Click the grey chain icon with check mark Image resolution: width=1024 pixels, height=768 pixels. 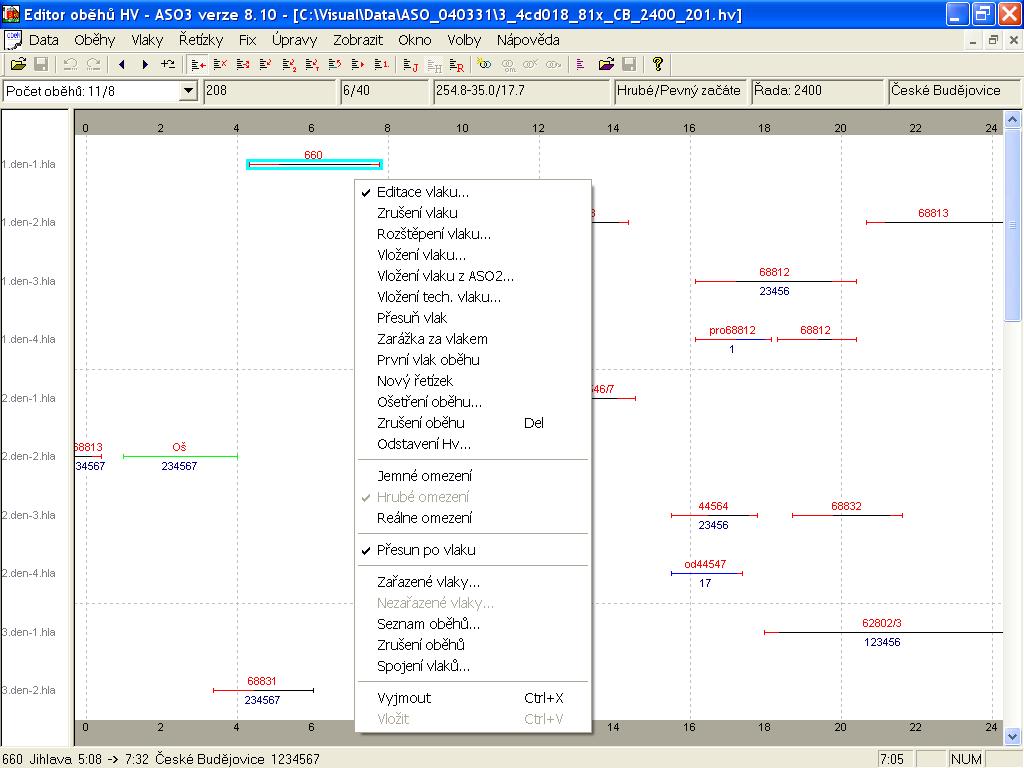coord(530,64)
